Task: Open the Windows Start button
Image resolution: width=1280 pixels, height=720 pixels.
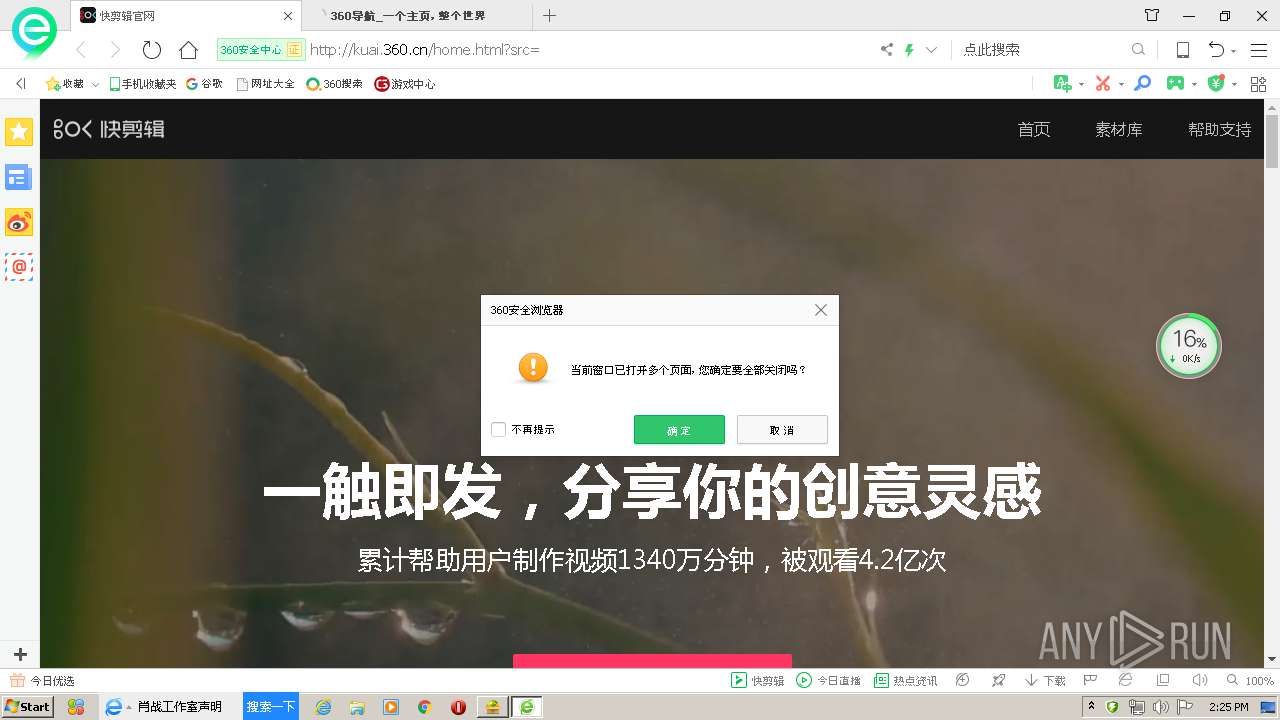Action: click(27, 706)
